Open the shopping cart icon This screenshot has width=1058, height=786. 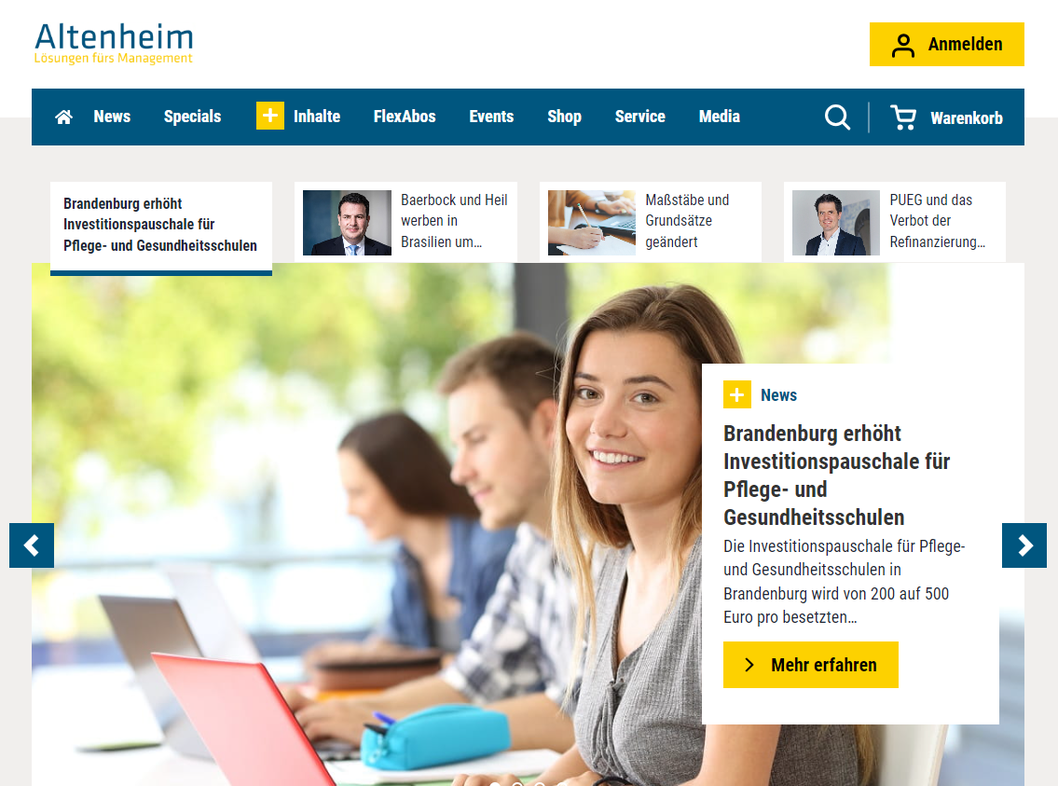pos(903,117)
